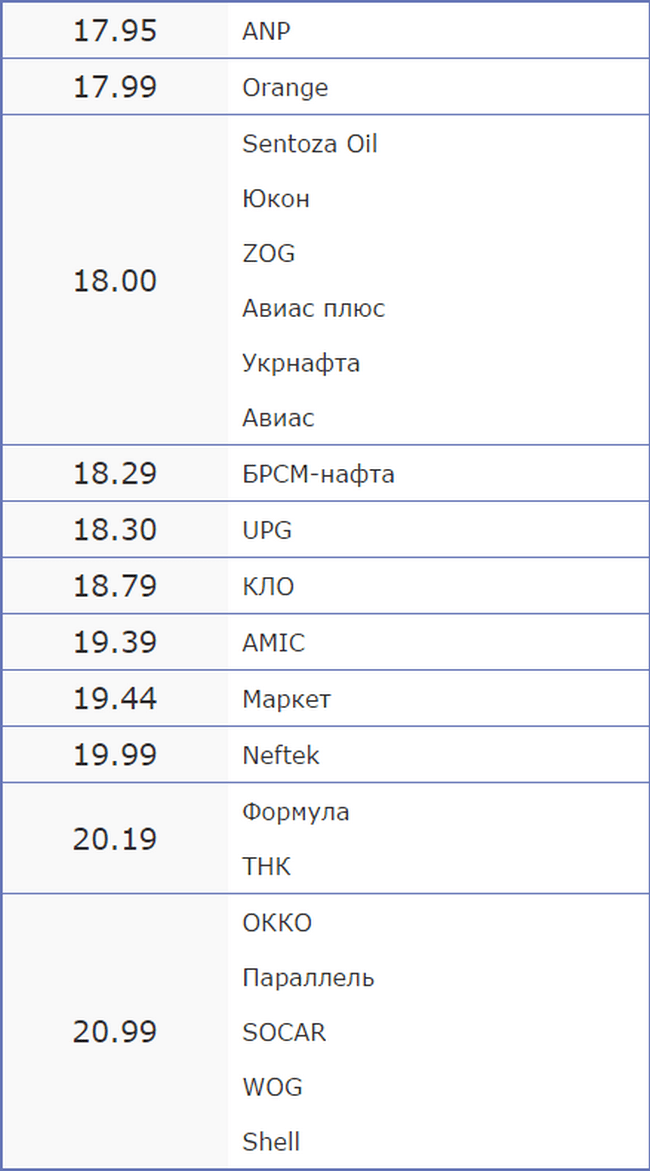
Task: Select the SOCAR entry
Action: [x=284, y=1032]
